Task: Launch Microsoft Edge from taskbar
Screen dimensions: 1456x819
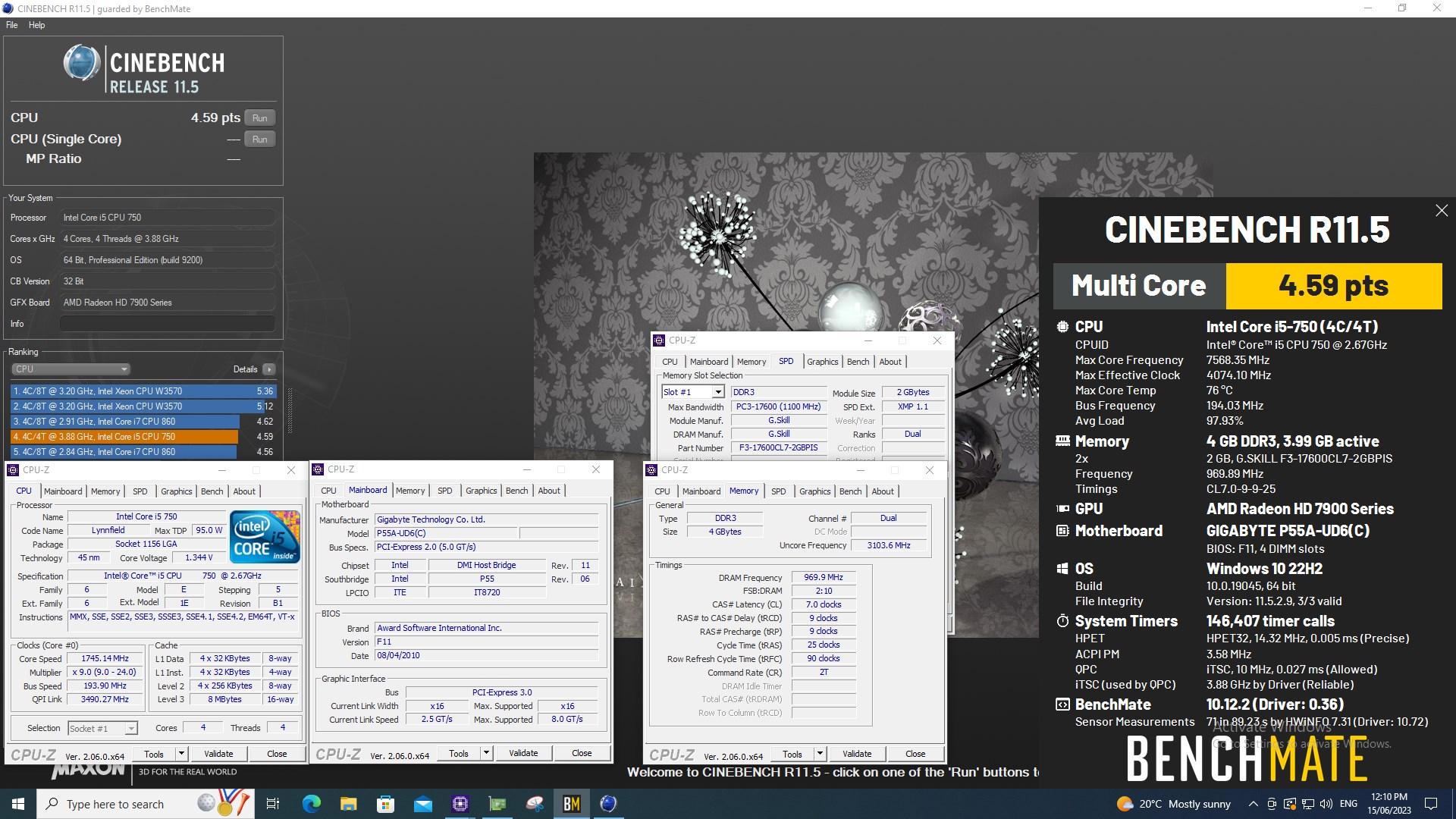Action: click(311, 804)
